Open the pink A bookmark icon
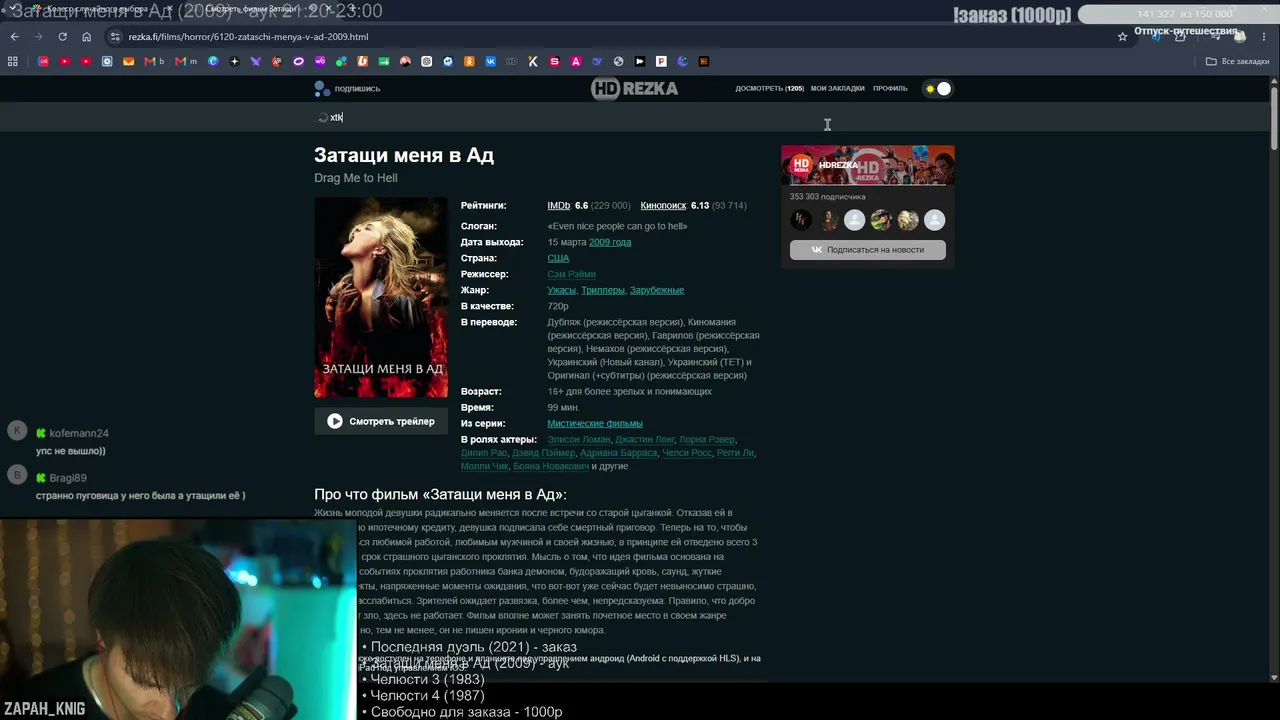This screenshot has height=720, width=1280. (576, 61)
